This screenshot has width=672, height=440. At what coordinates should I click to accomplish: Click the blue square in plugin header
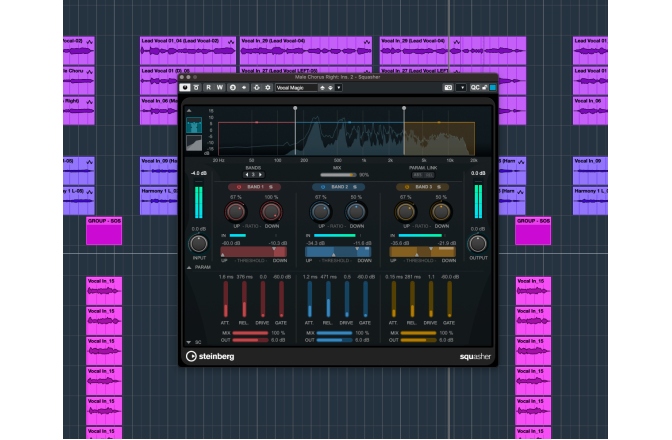[x=493, y=87]
